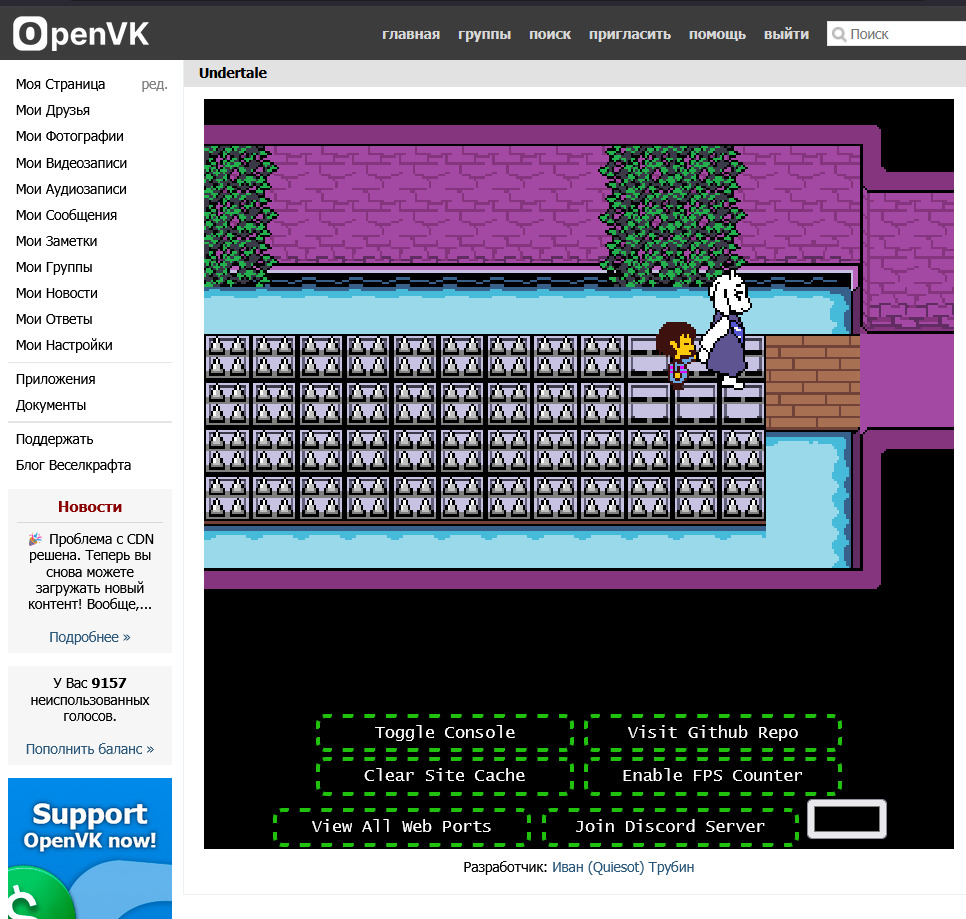966x919 pixels.
Task: Focus the Поиск search field
Action: 896,34
